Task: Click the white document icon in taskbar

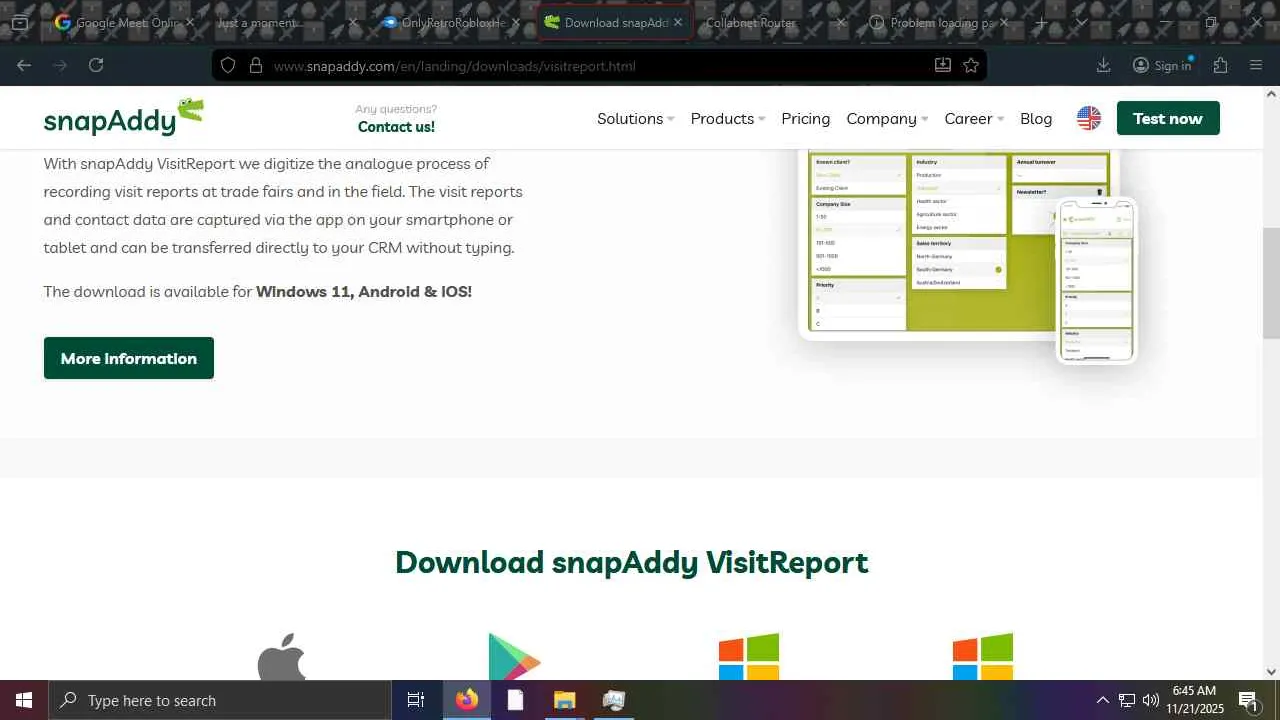Action: pos(516,700)
